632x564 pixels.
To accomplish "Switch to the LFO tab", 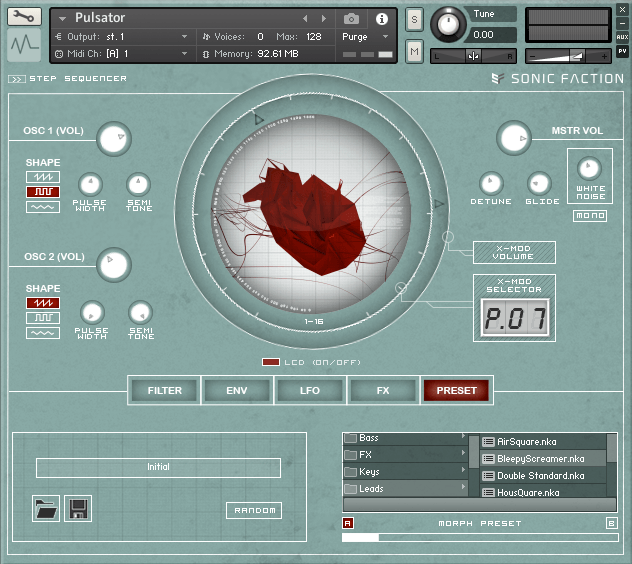I will click(310, 390).
